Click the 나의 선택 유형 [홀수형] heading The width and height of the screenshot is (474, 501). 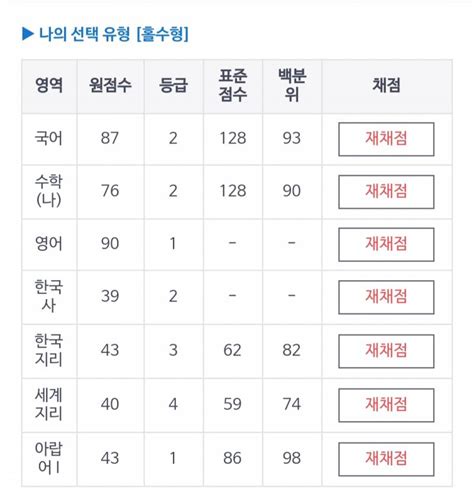114,34
